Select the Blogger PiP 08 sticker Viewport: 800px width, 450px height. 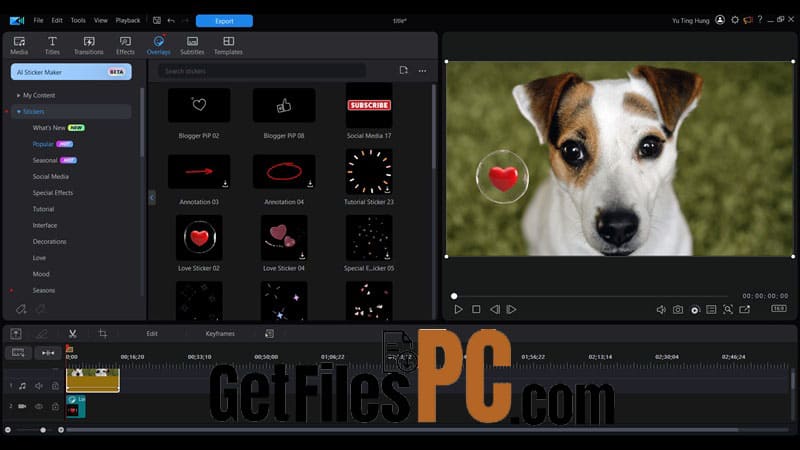[284, 105]
